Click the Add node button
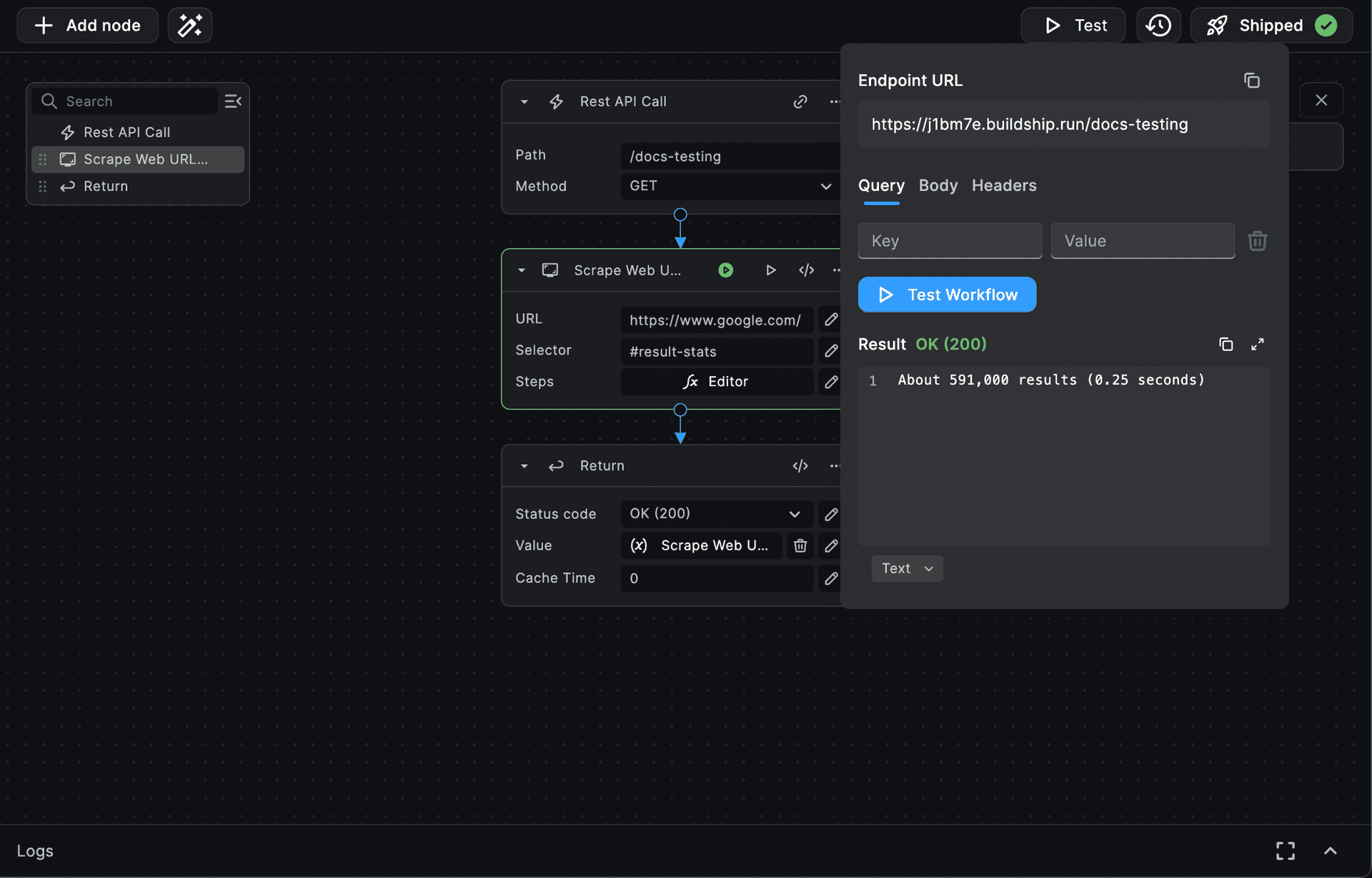 tap(87, 26)
